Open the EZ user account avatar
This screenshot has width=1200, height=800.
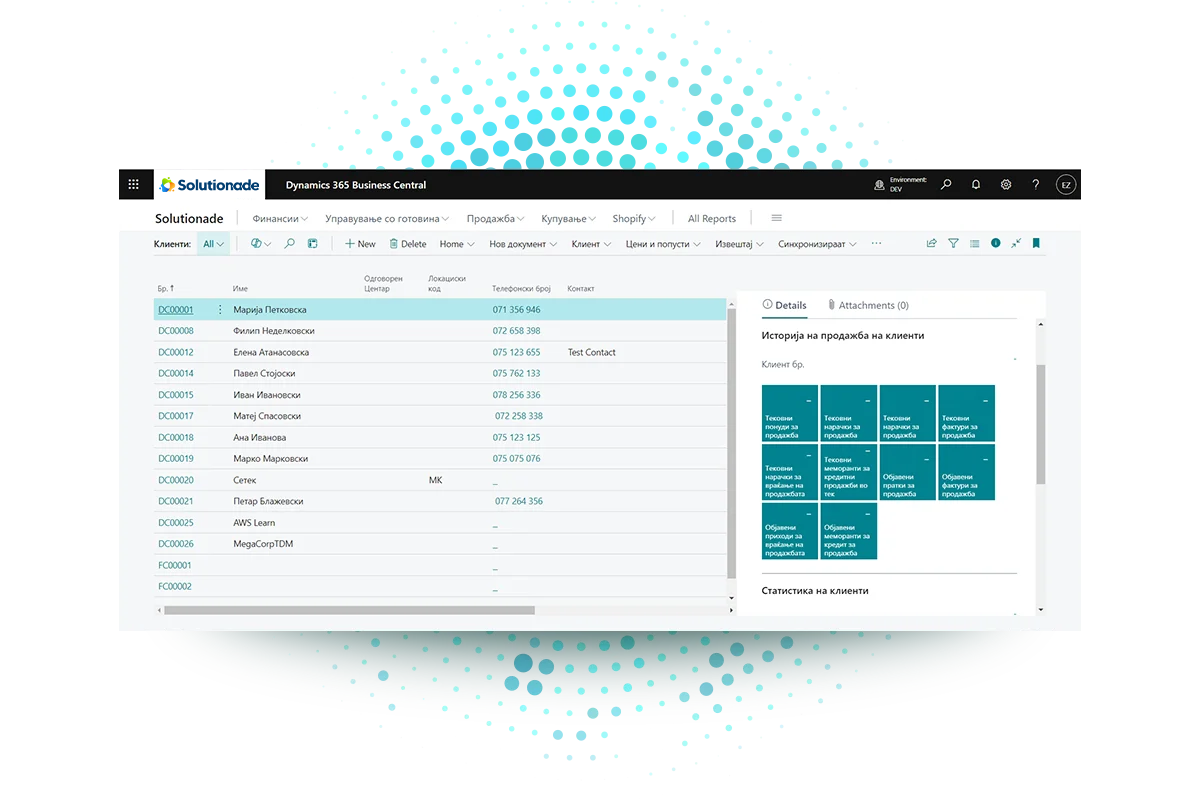1066,185
